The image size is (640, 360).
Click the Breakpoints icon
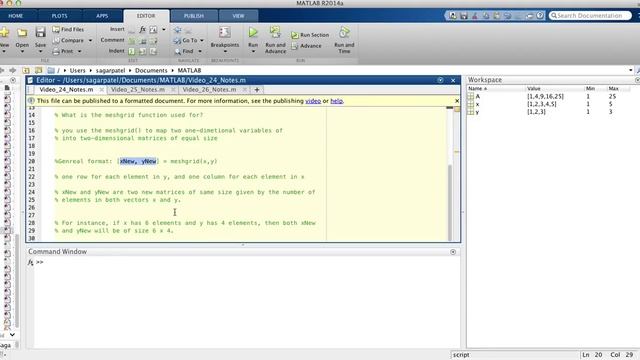224,32
